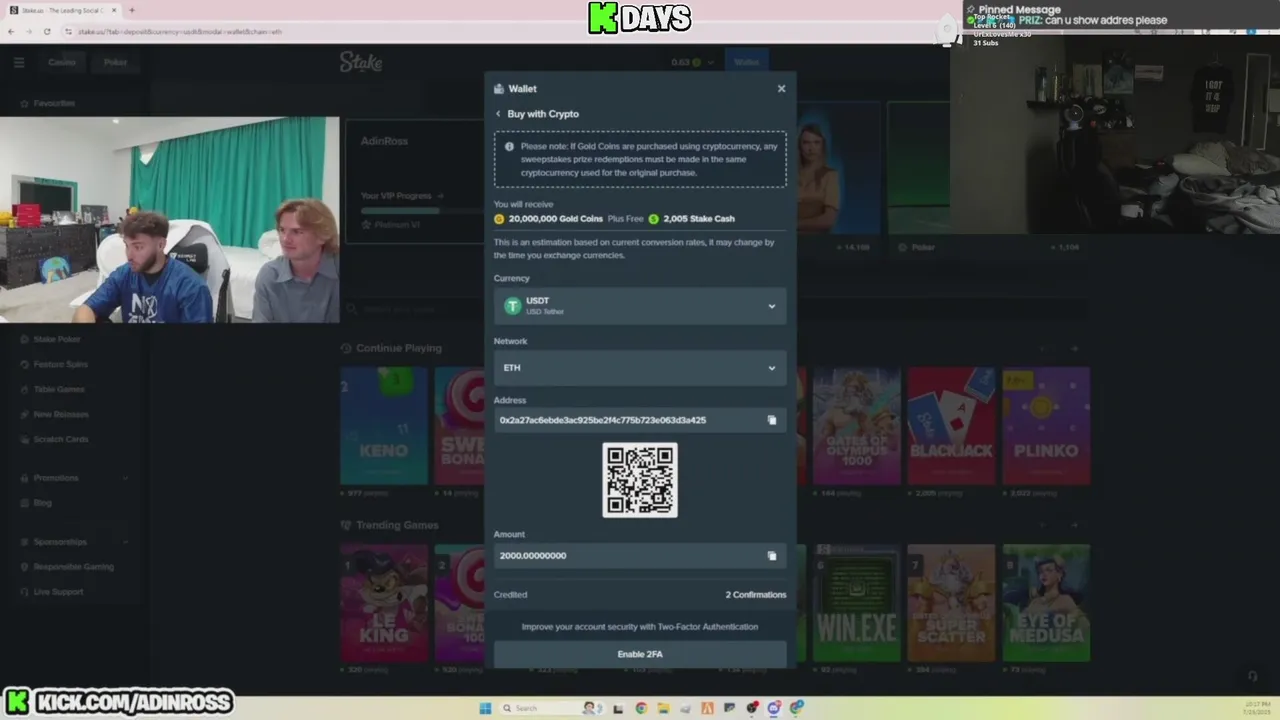
Task: Open Feature Spins in the sidebar
Action: coord(60,364)
